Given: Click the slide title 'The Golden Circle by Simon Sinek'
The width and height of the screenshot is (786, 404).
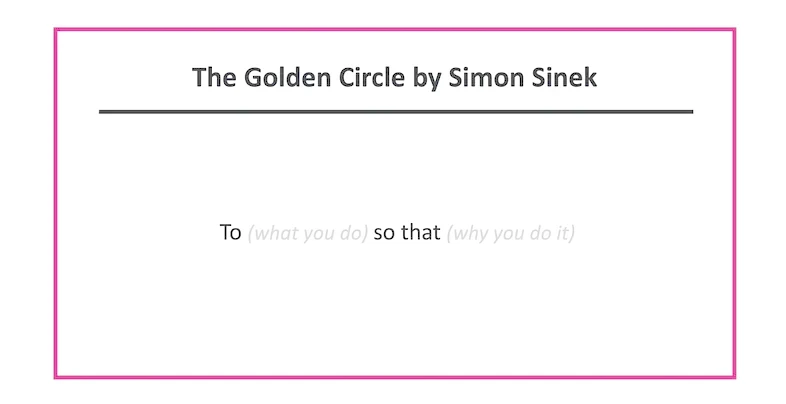Looking at the screenshot, I should tap(395, 78).
